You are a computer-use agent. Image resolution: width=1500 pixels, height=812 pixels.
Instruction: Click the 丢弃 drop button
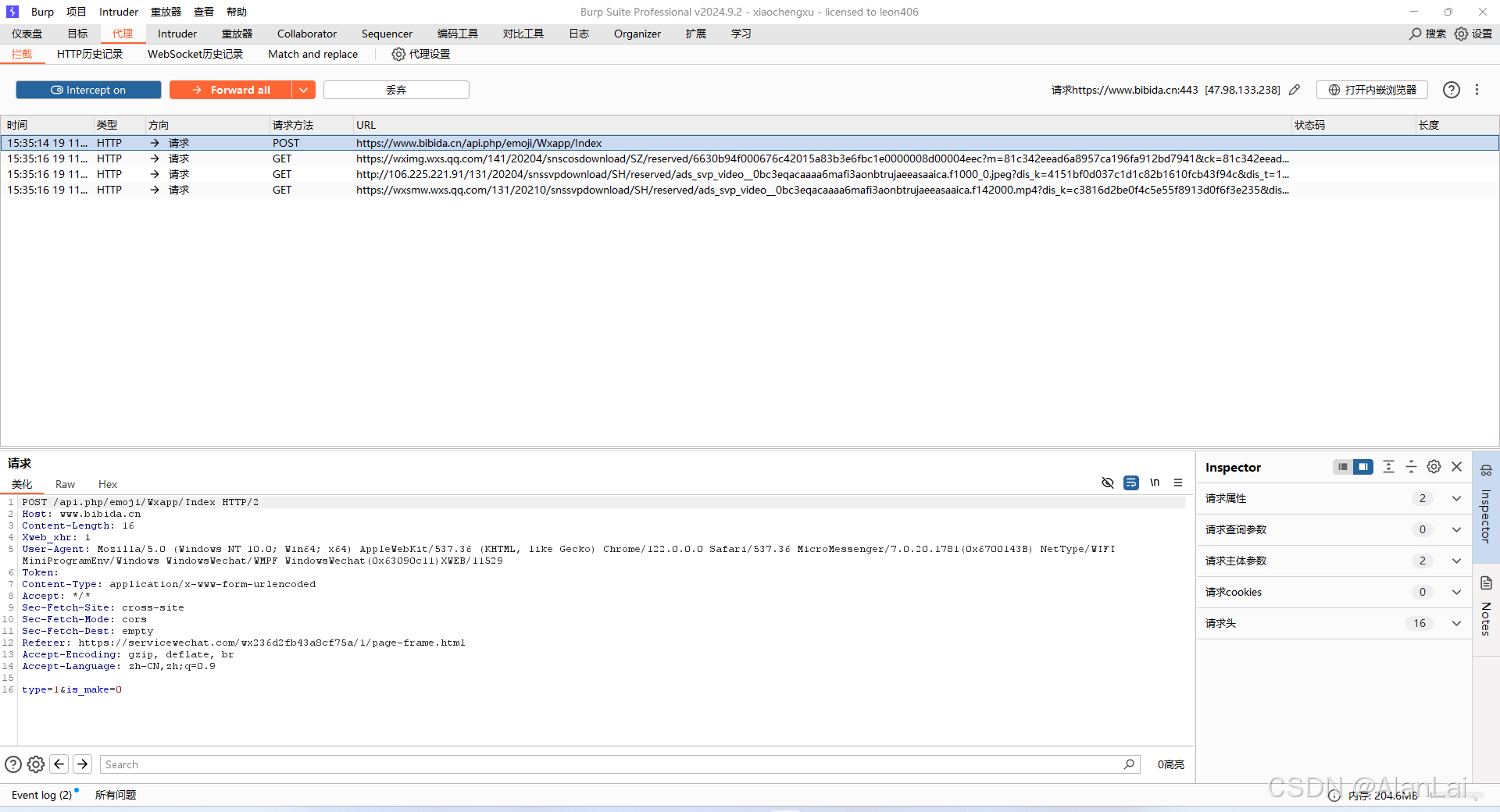click(396, 90)
